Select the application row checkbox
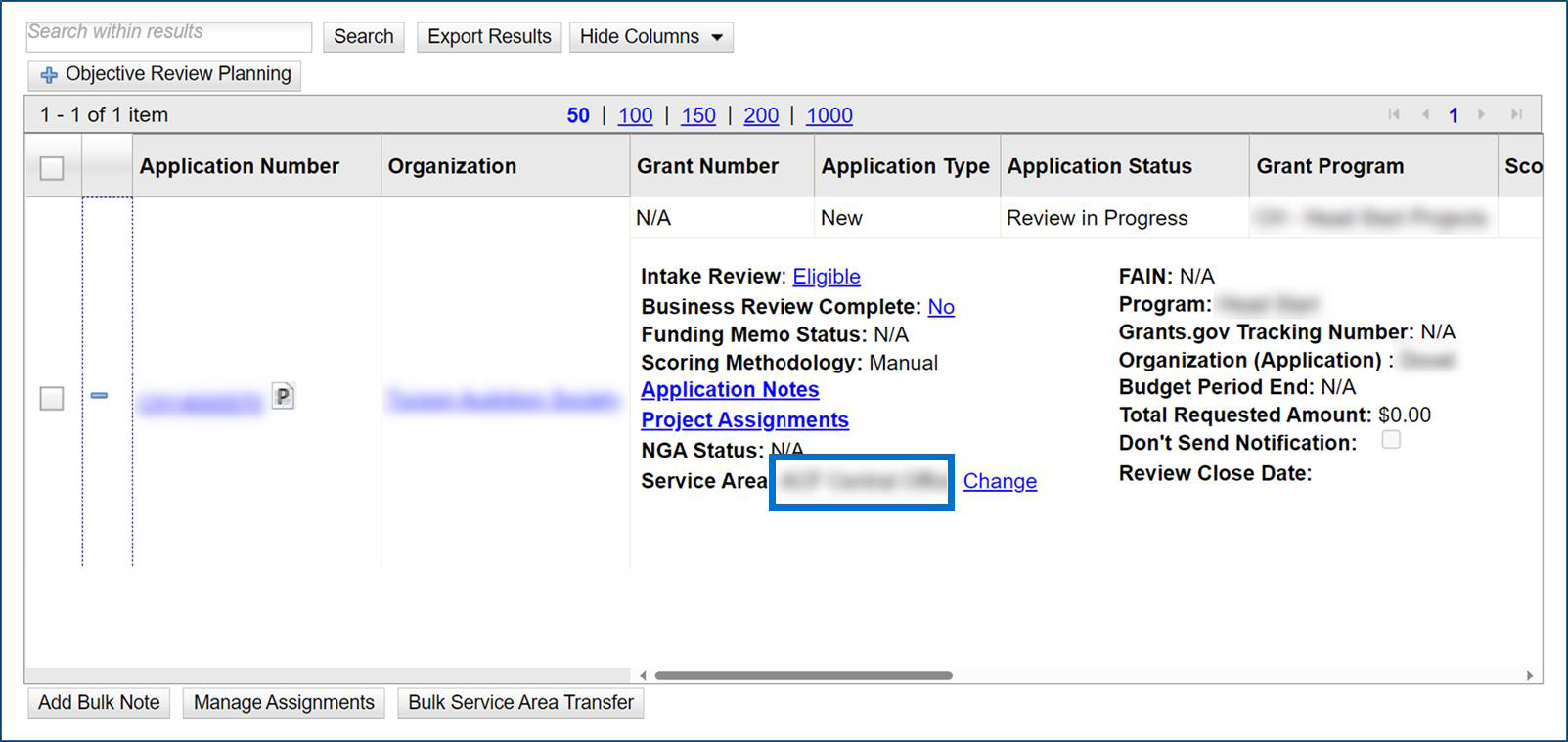 coord(52,399)
